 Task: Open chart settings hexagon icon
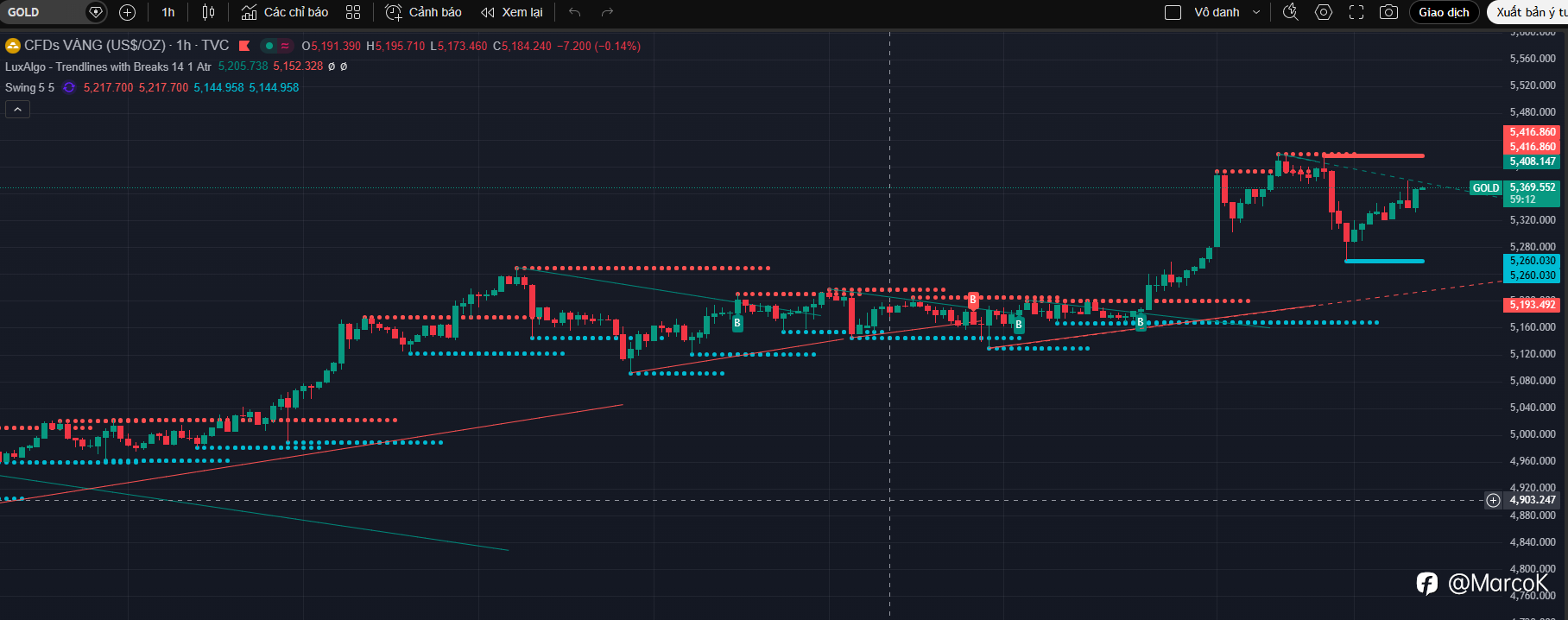pyautogui.click(x=1324, y=12)
